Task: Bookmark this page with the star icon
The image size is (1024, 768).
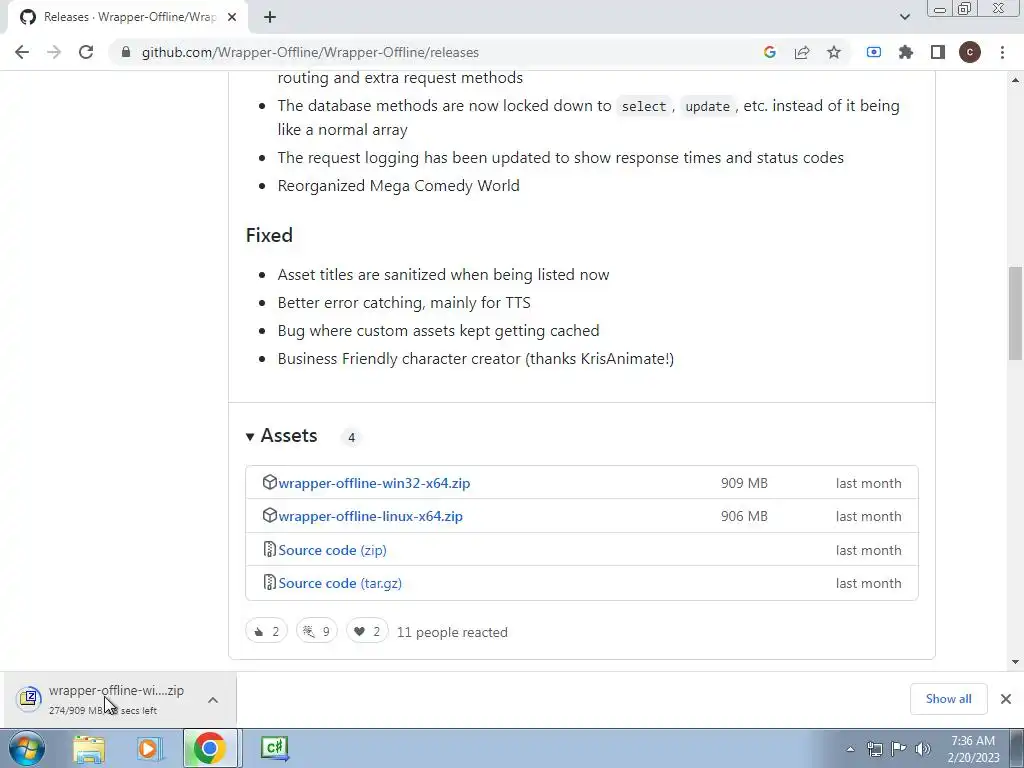Action: point(834,52)
